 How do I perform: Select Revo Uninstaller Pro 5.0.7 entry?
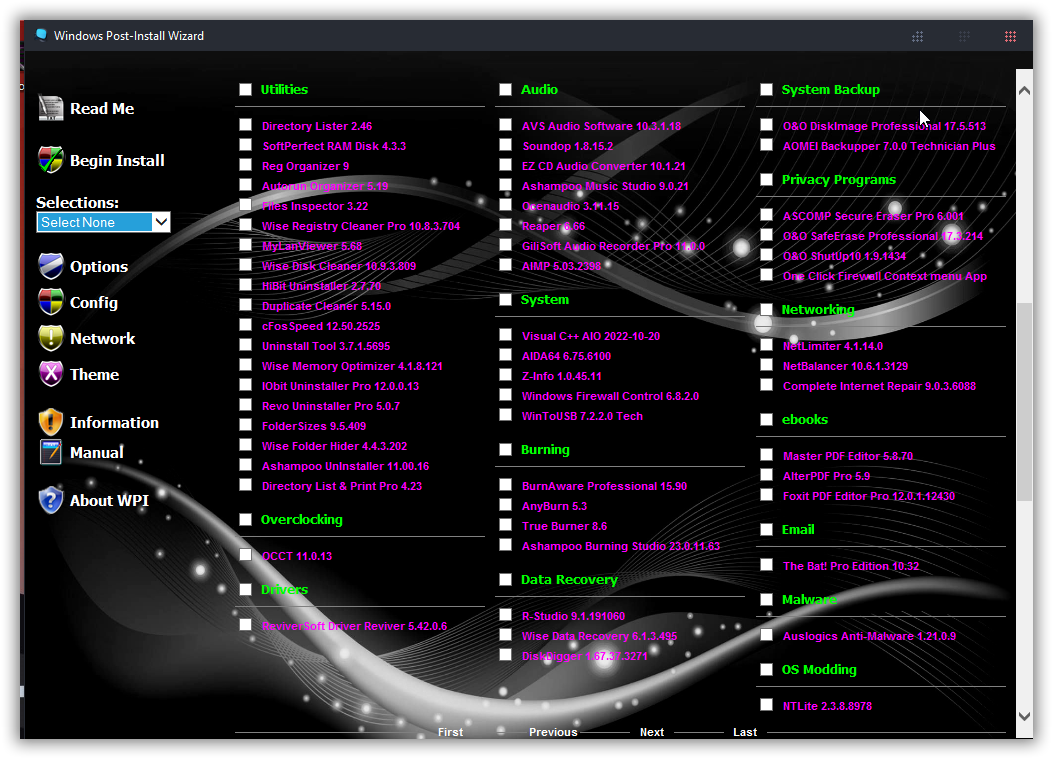coord(331,406)
